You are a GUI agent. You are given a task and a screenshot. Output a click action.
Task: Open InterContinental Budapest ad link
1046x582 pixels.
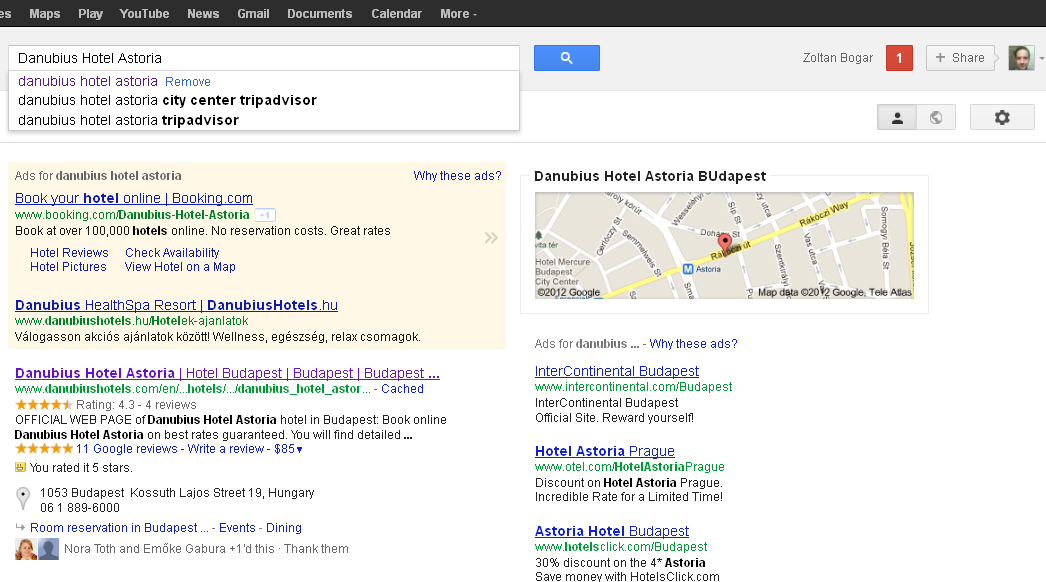(x=616, y=371)
